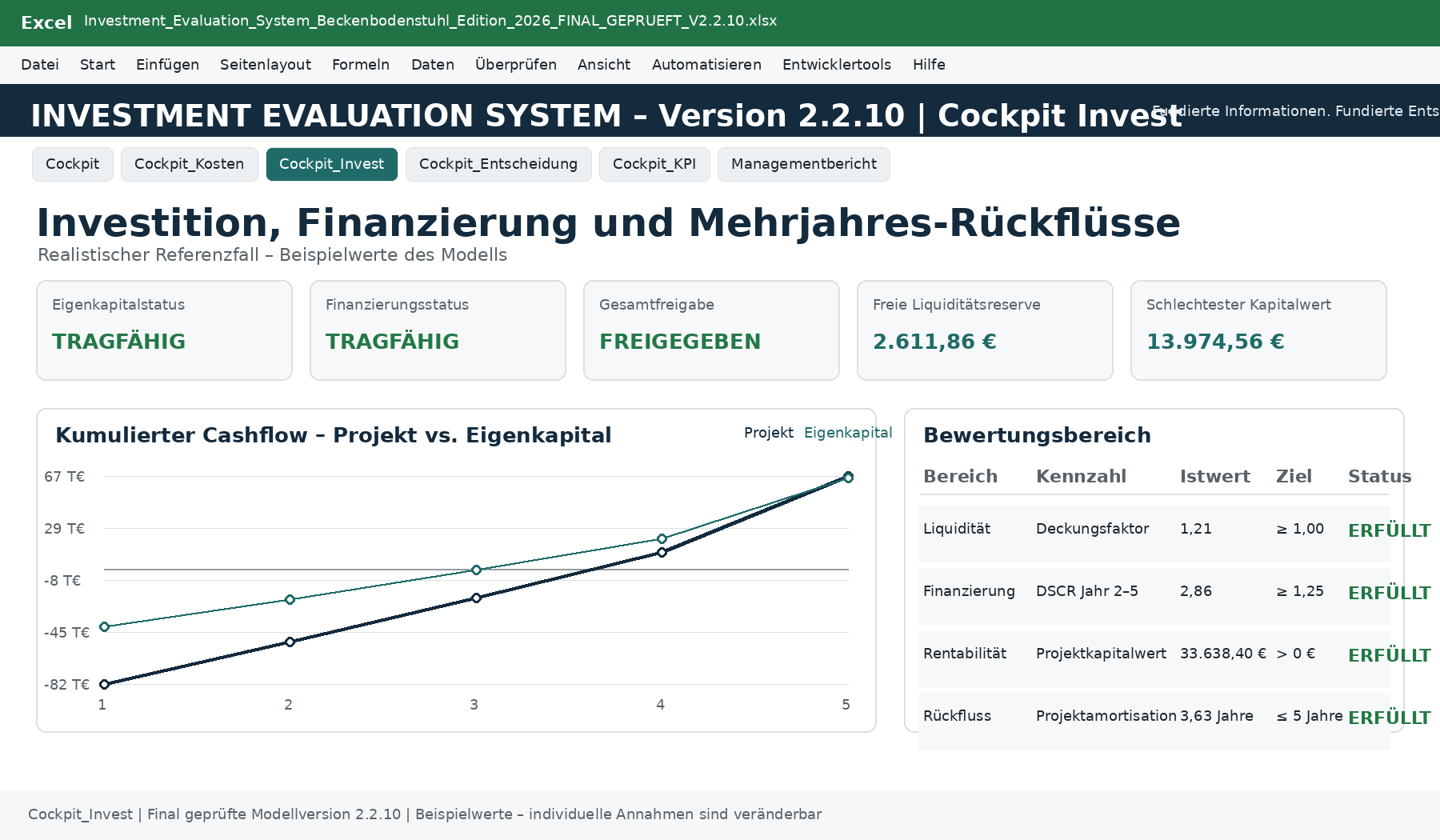Click the Bereich column header

click(960, 476)
